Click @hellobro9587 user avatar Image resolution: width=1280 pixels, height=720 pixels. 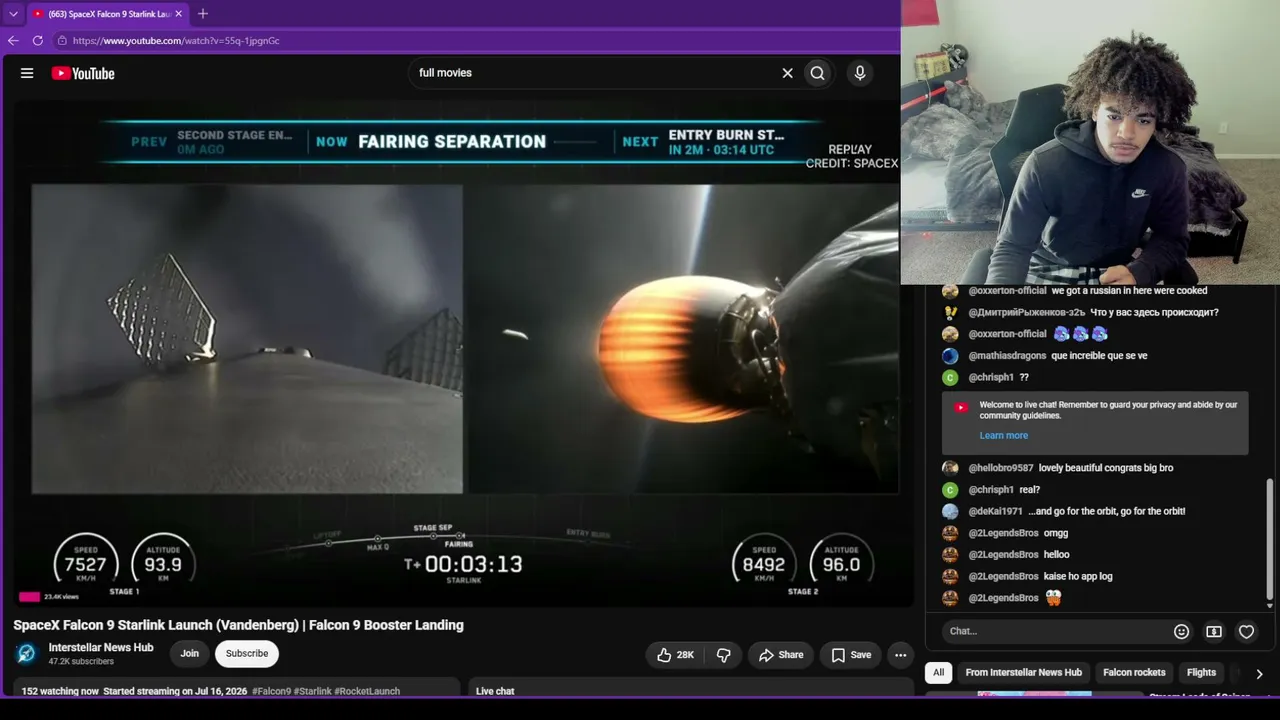click(950, 468)
